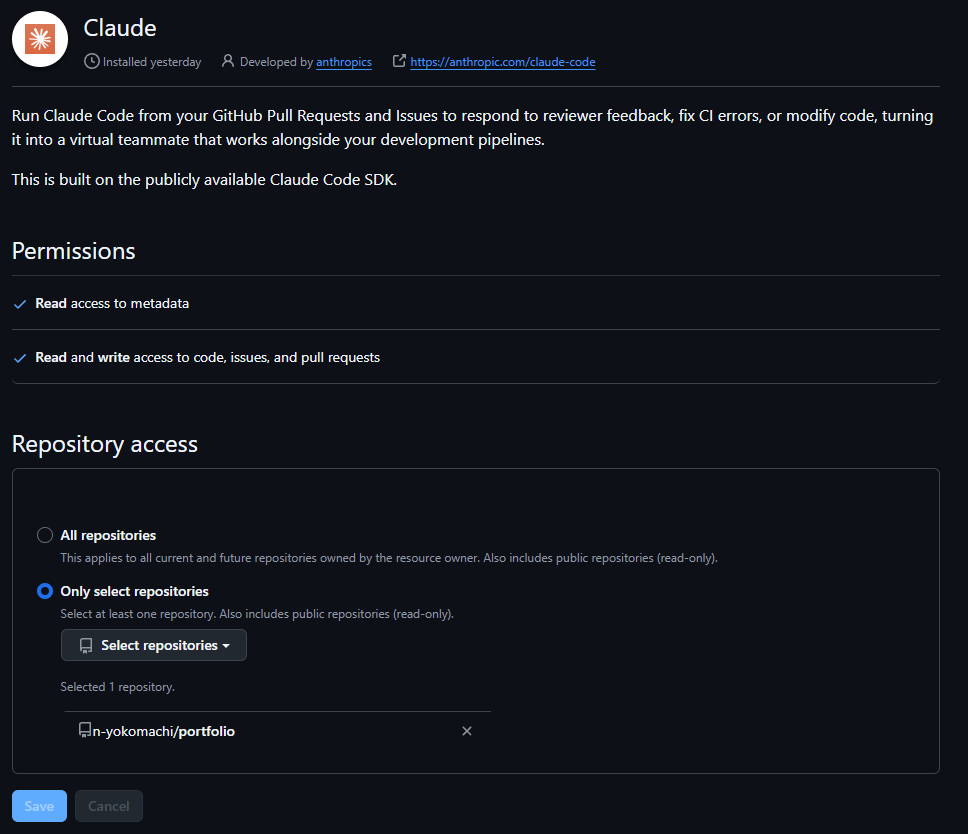Click the Cancel button
The height and width of the screenshot is (834, 968).
tap(109, 806)
